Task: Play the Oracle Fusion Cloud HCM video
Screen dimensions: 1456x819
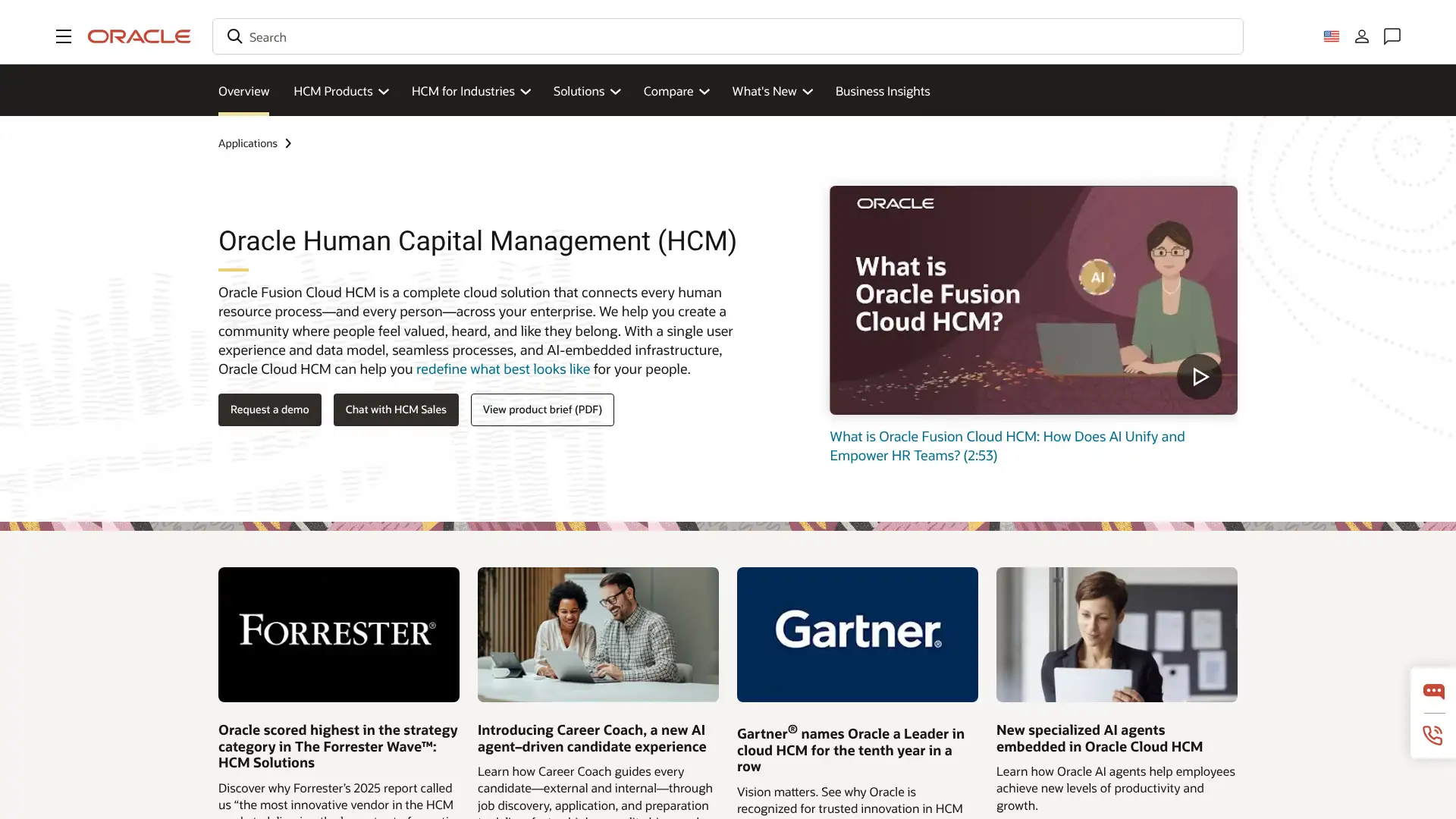Action: tap(1199, 377)
